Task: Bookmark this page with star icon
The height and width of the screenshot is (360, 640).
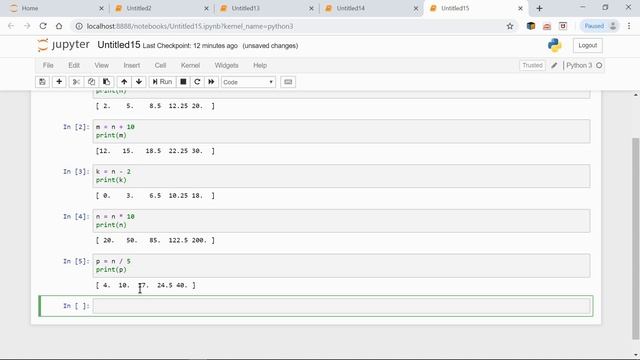Action: [x=510, y=26]
